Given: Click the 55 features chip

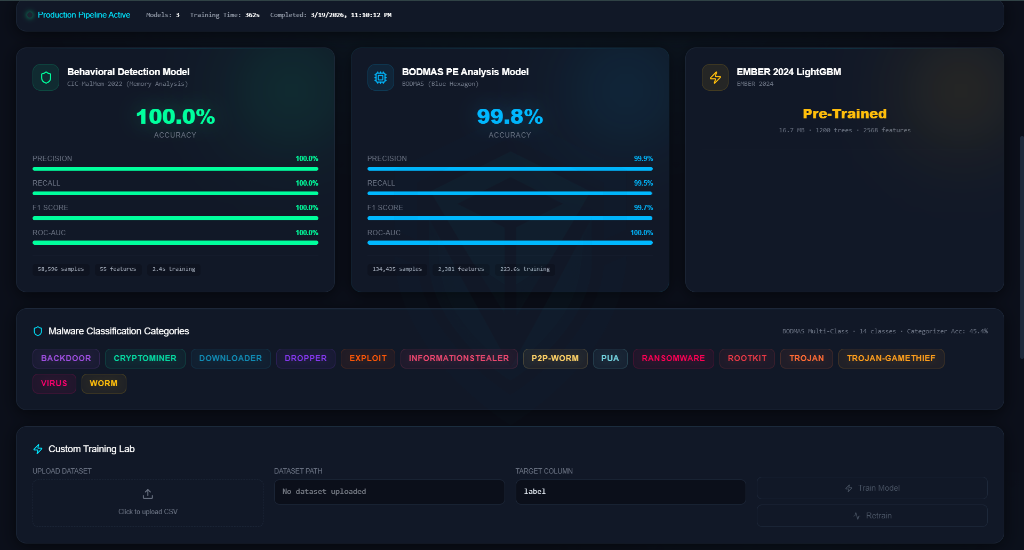Looking at the screenshot, I should coord(118,269).
